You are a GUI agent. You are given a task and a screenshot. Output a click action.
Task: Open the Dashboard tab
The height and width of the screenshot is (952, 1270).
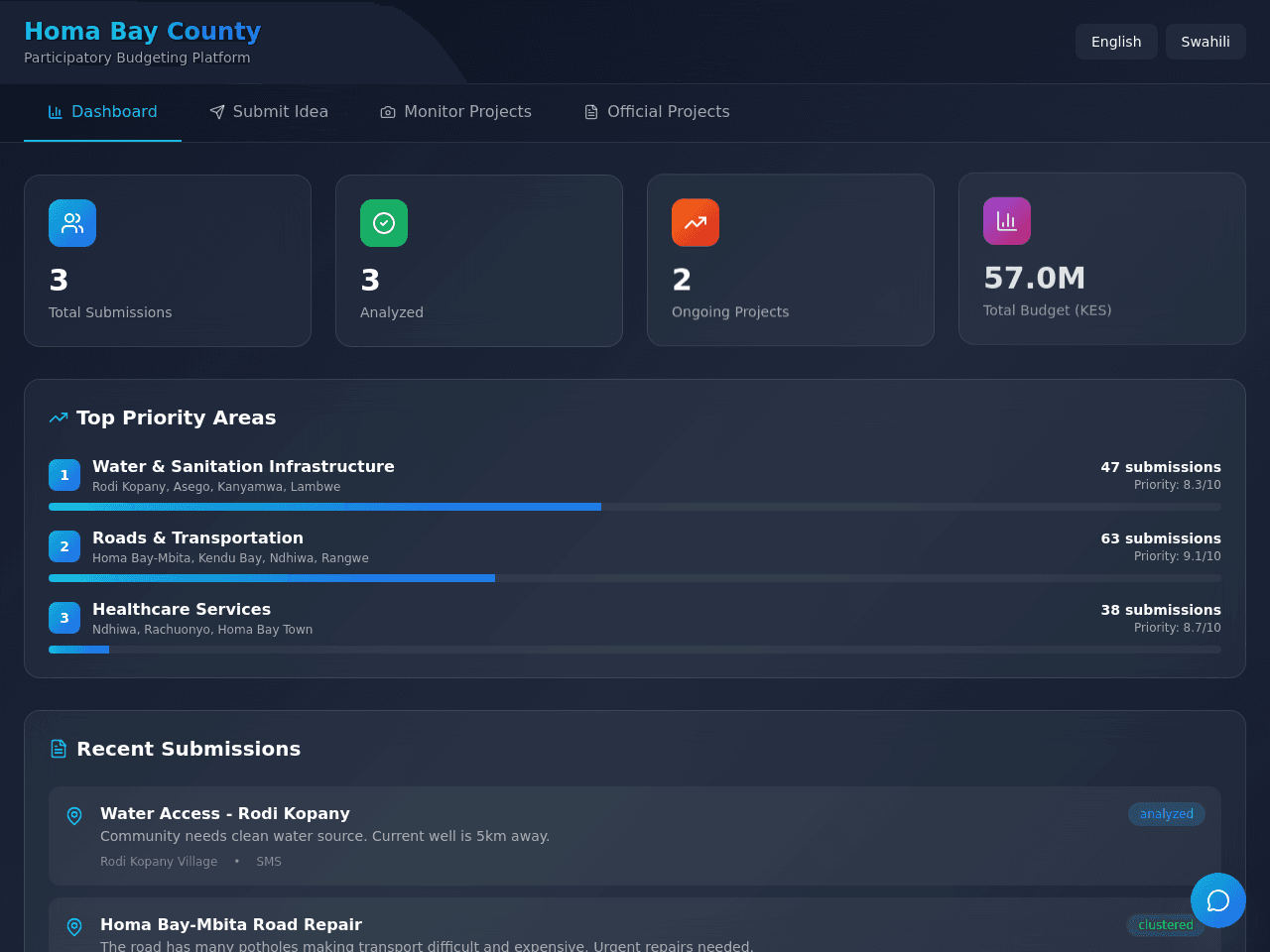click(x=102, y=112)
